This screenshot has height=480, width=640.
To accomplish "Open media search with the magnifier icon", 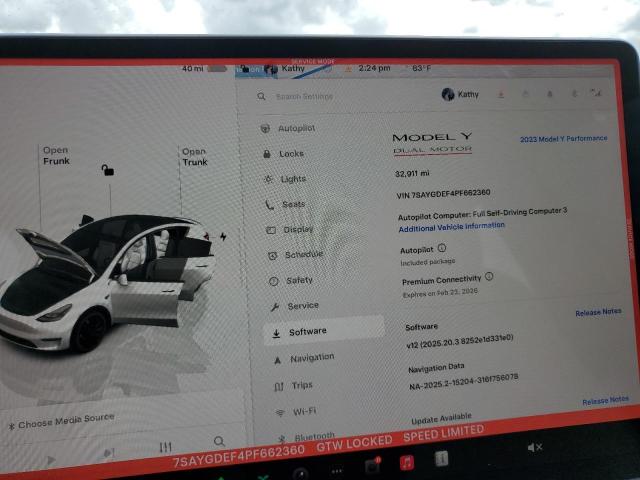I will tap(219, 441).
